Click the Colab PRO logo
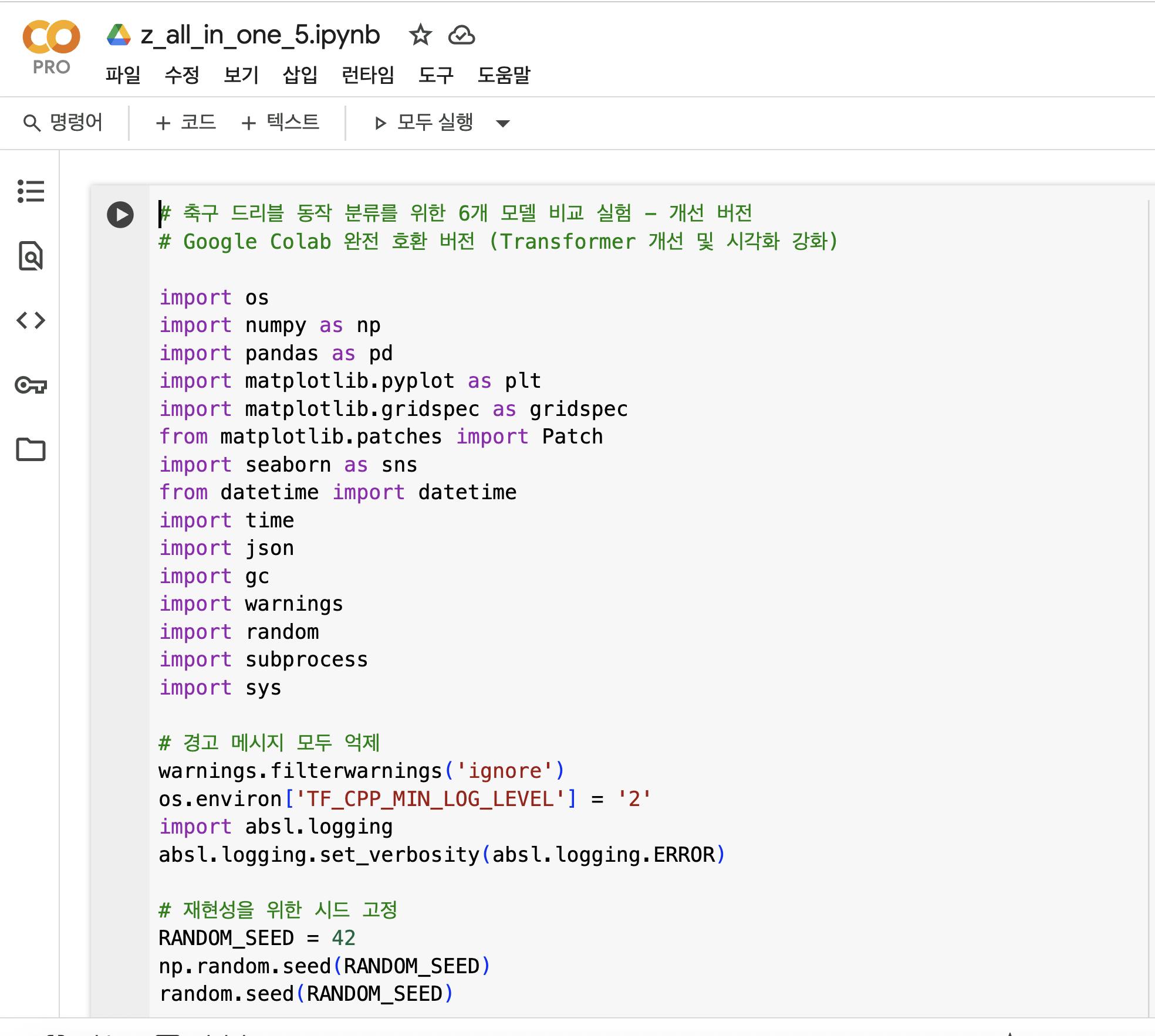 pos(51,47)
